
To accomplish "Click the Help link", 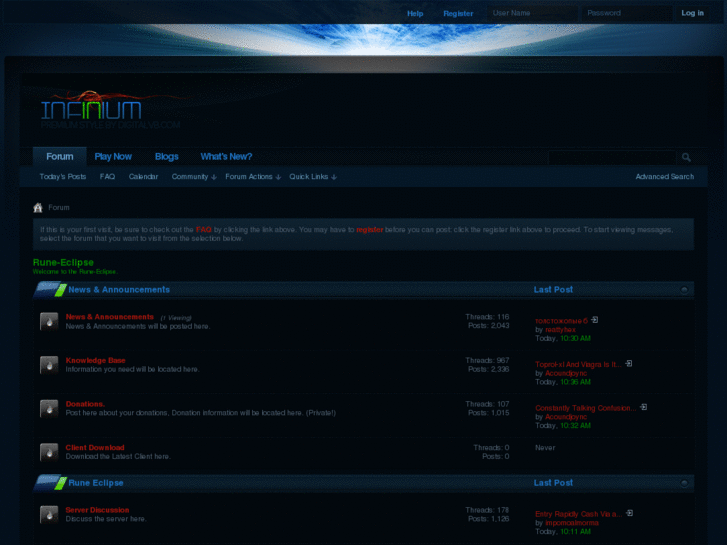I will click(415, 13).
